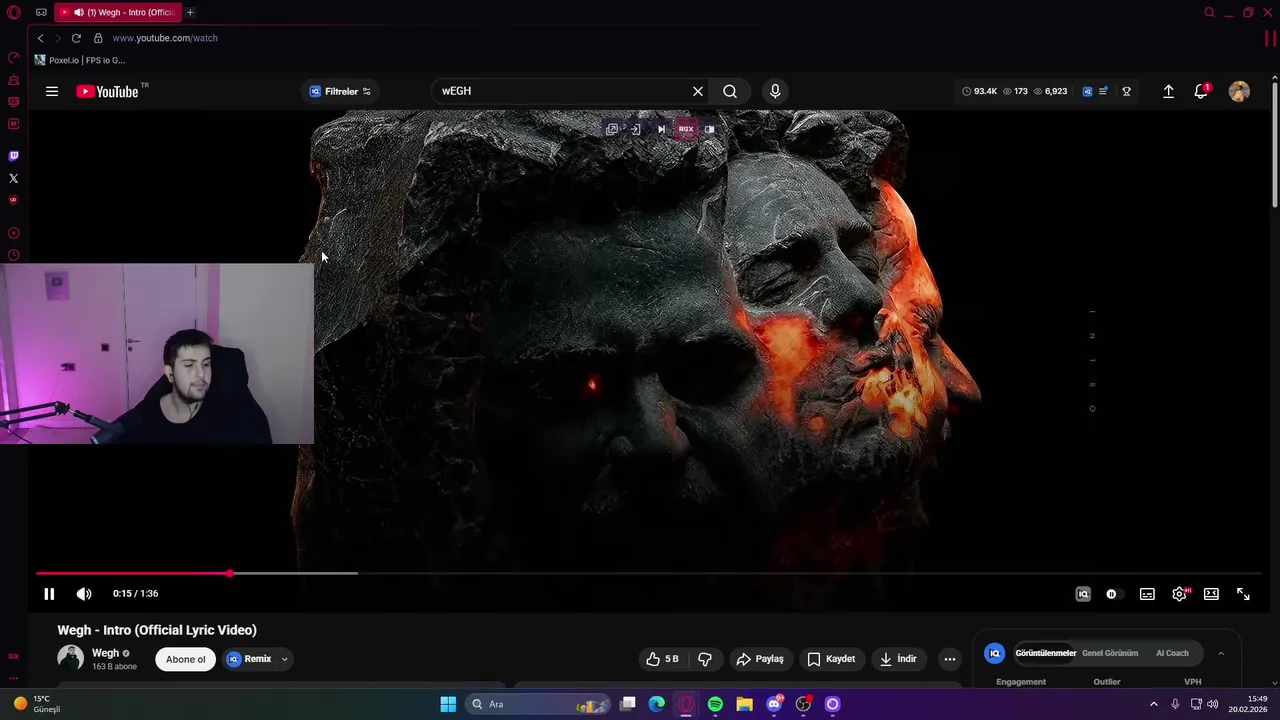Open the notifications bell
The width and height of the screenshot is (1280, 720).
[1201, 91]
